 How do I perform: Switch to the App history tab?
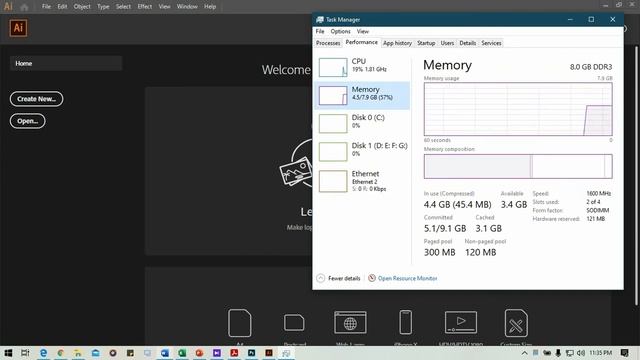tap(398, 43)
